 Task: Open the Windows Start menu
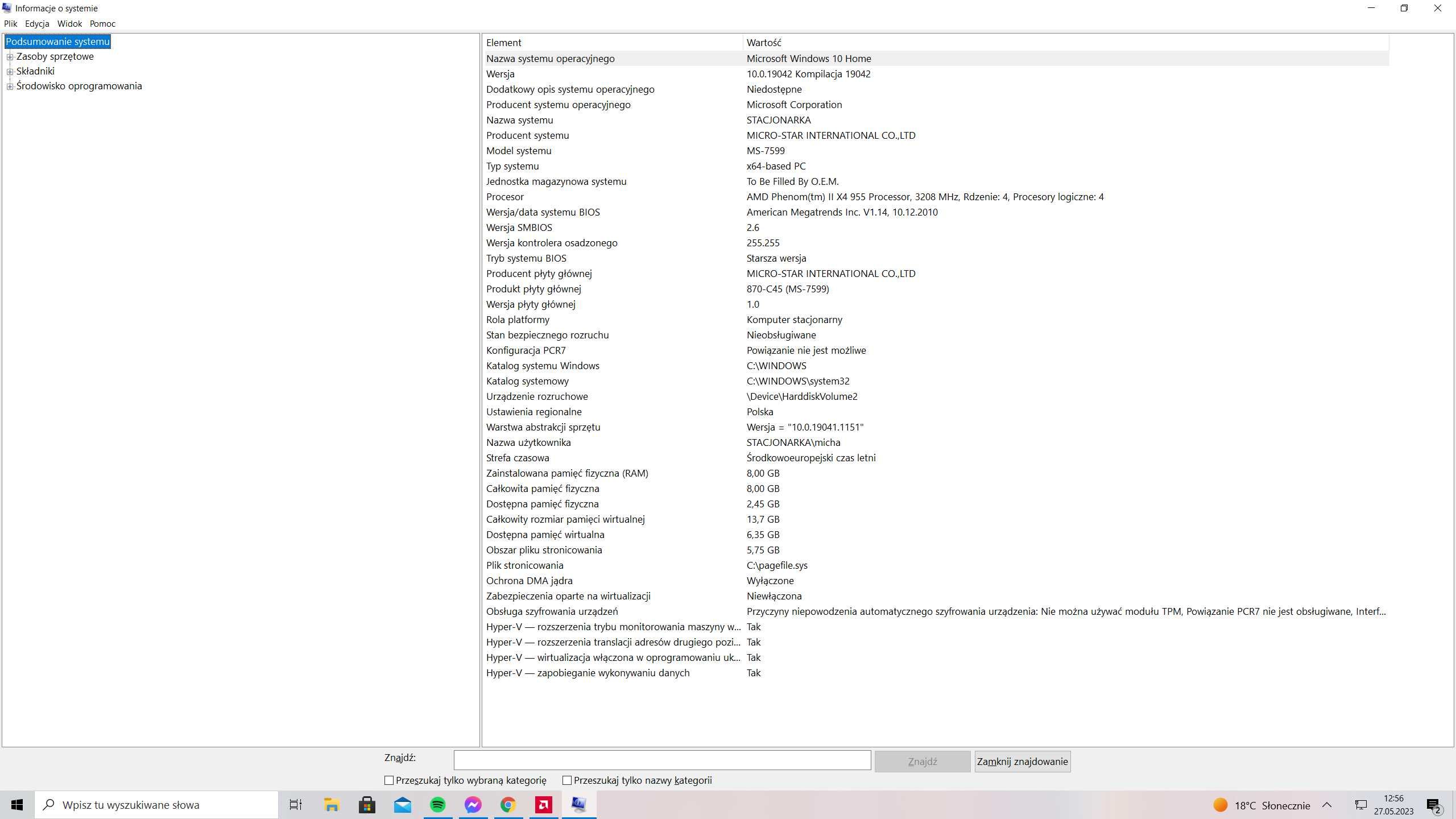point(17,805)
